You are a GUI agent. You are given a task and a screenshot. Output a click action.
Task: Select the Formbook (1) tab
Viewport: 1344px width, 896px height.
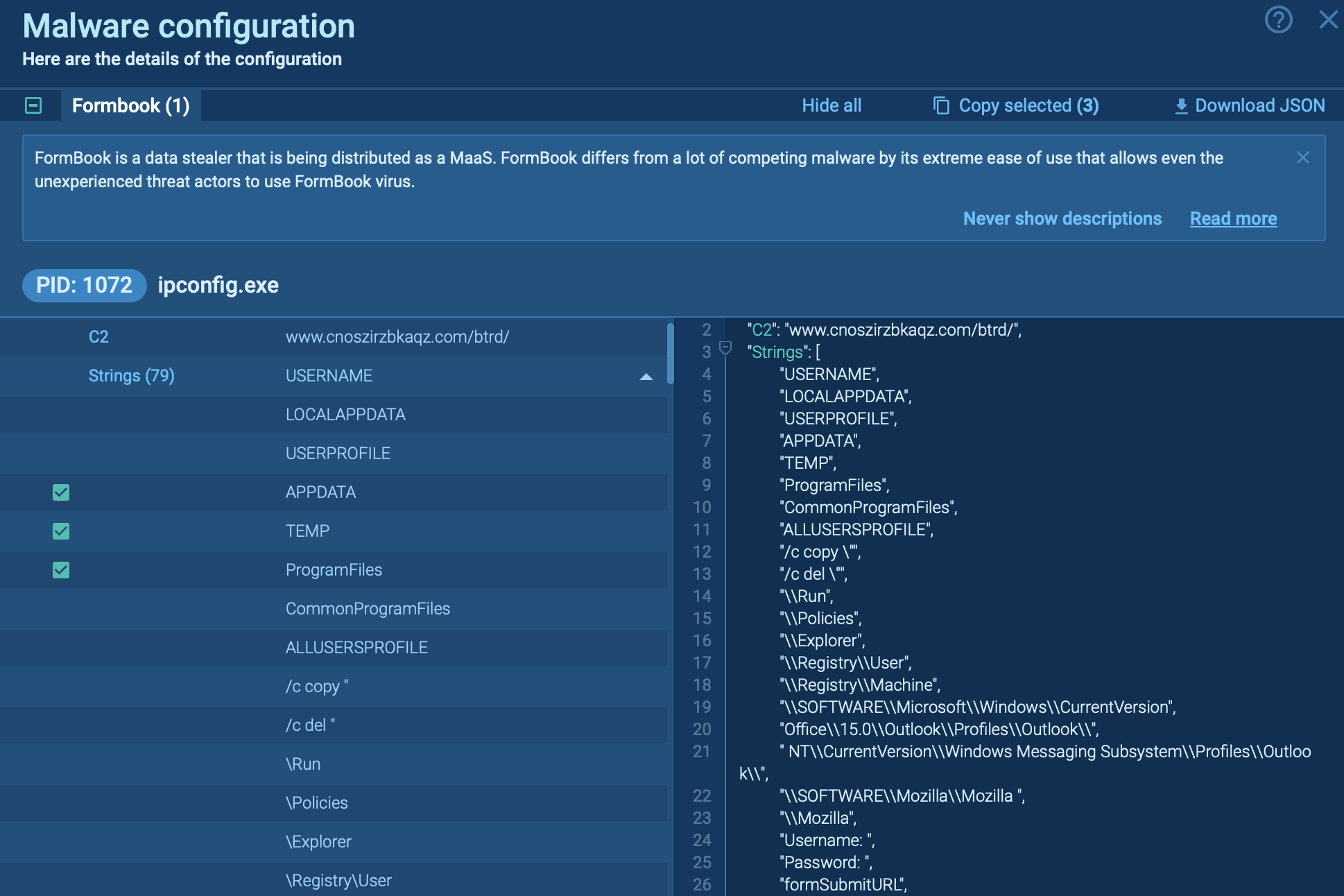click(x=130, y=105)
